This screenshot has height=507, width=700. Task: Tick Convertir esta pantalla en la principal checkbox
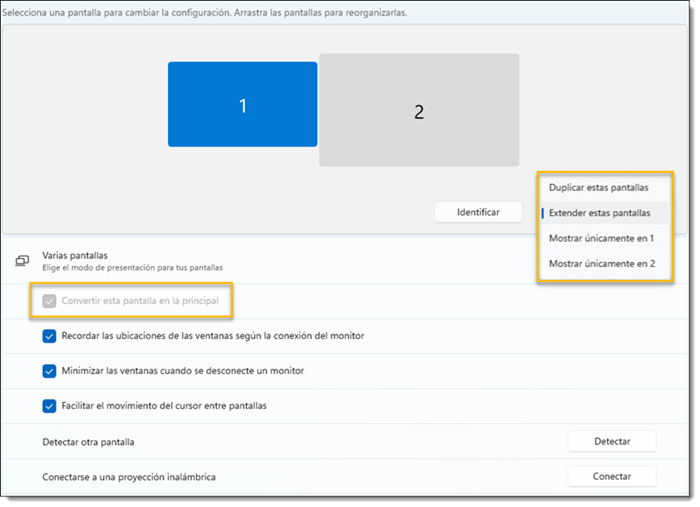pos(50,300)
